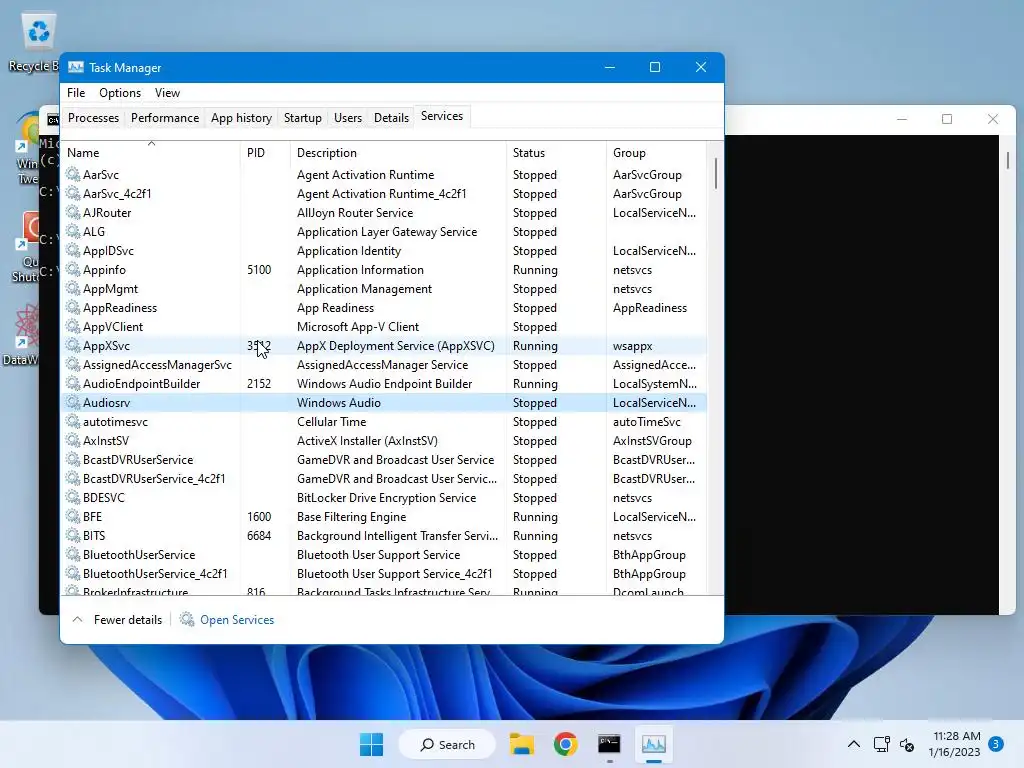Show hidden system tray icons
The image size is (1024, 768).
[854, 744]
